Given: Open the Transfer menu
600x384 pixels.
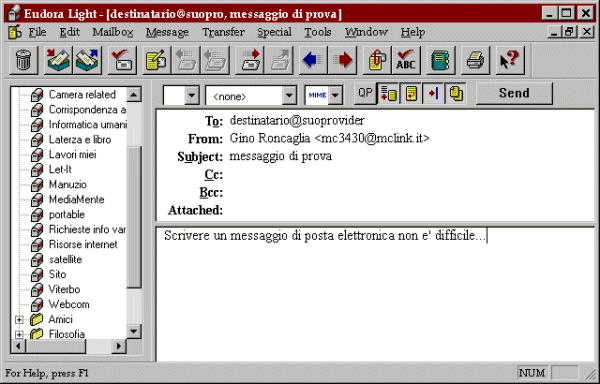Looking at the screenshot, I should coord(223,32).
